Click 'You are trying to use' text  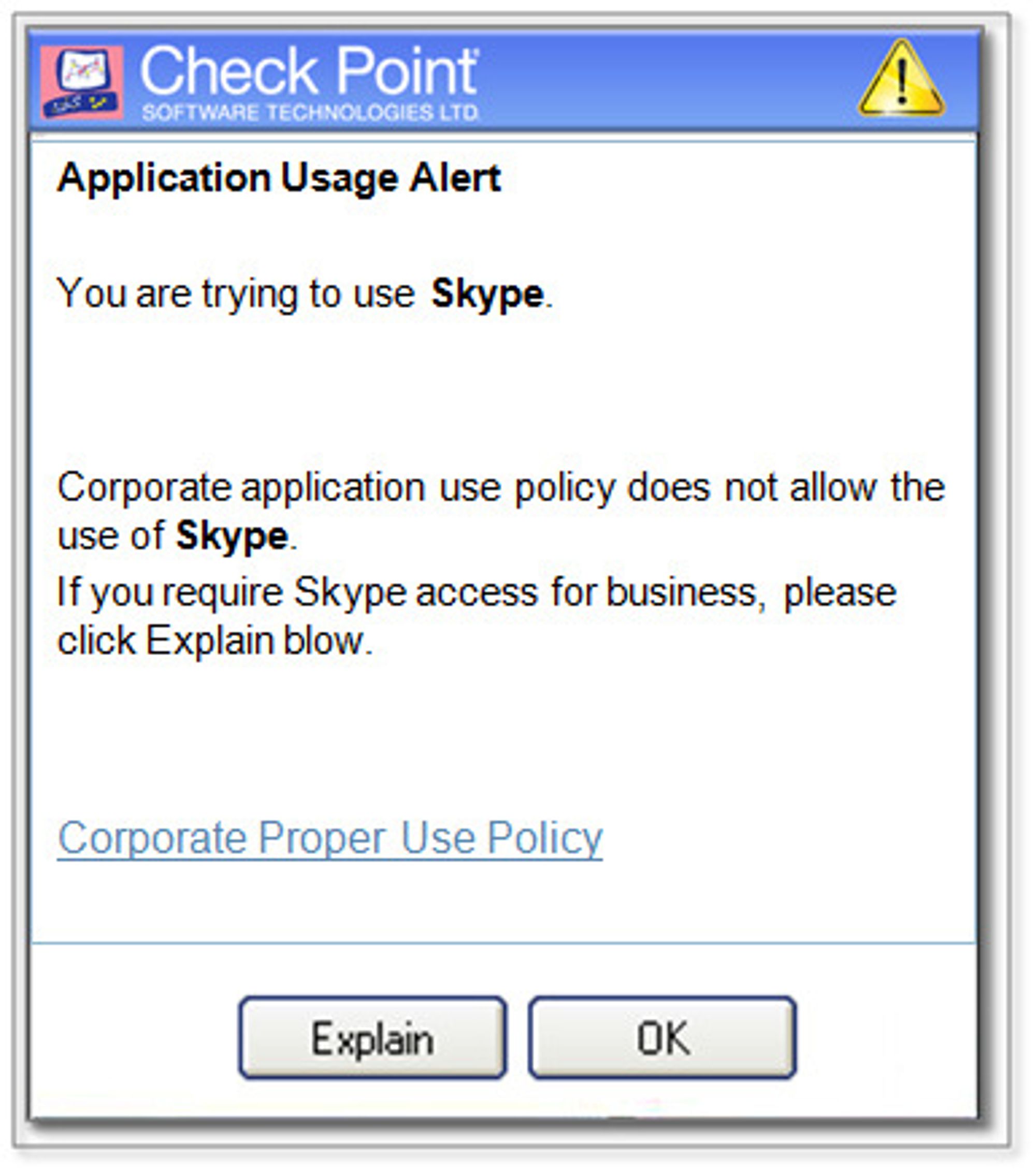pyautogui.click(x=236, y=294)
